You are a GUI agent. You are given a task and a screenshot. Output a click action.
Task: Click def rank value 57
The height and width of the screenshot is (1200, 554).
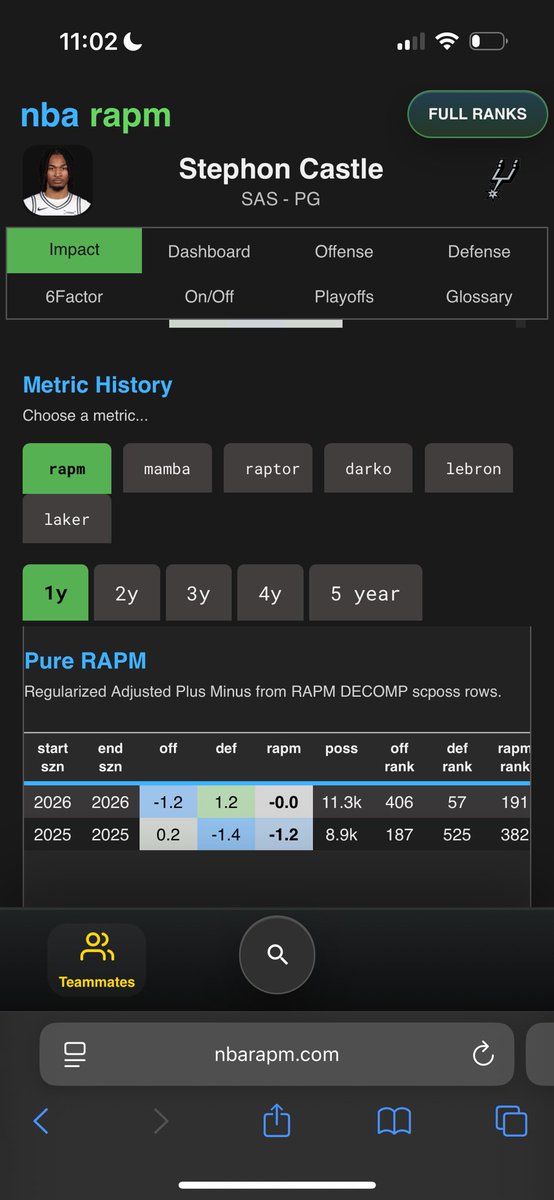pyautogui.click(x=457, y=803)
